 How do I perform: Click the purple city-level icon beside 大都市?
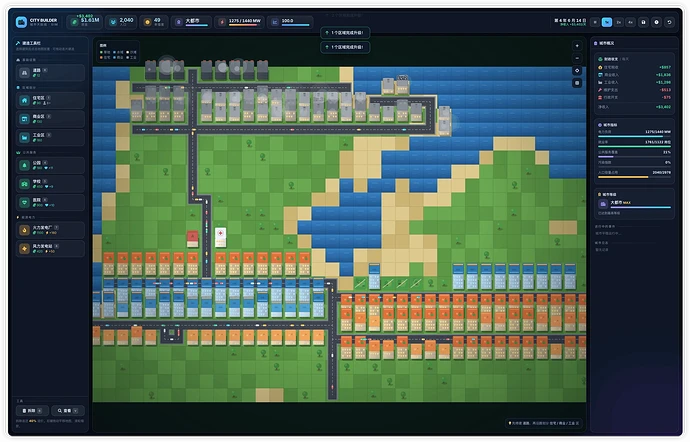coord(179,22)
